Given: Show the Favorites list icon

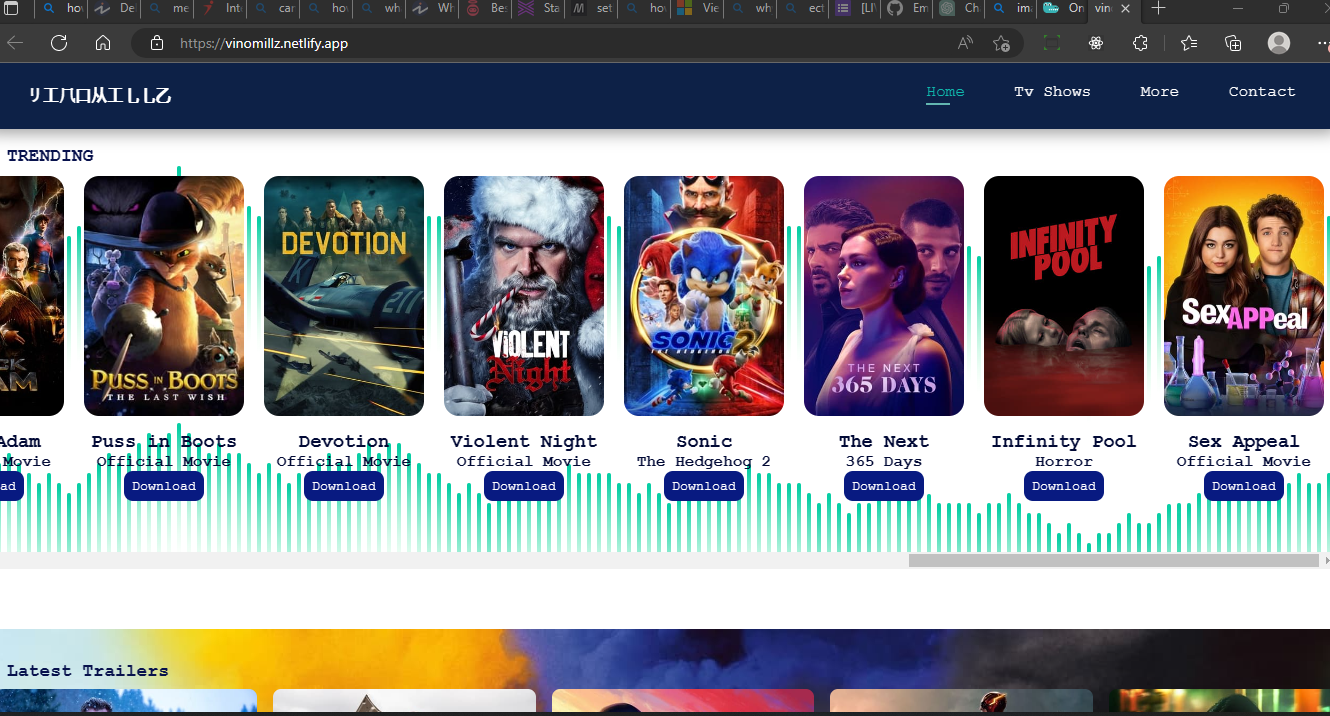Looking at the screenshot, I should [x=1188, y=43].
